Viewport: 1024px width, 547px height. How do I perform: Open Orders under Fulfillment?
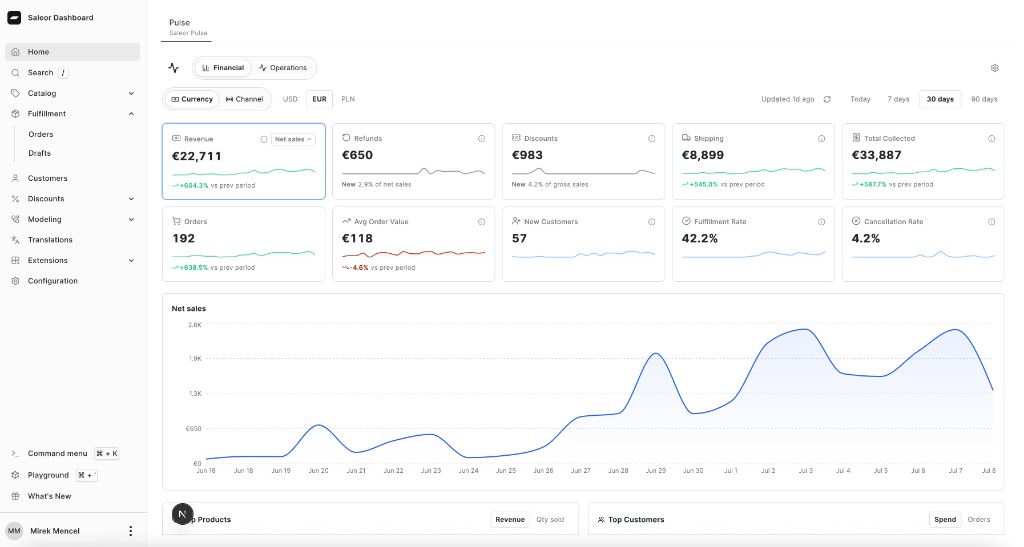click(41, 134)
